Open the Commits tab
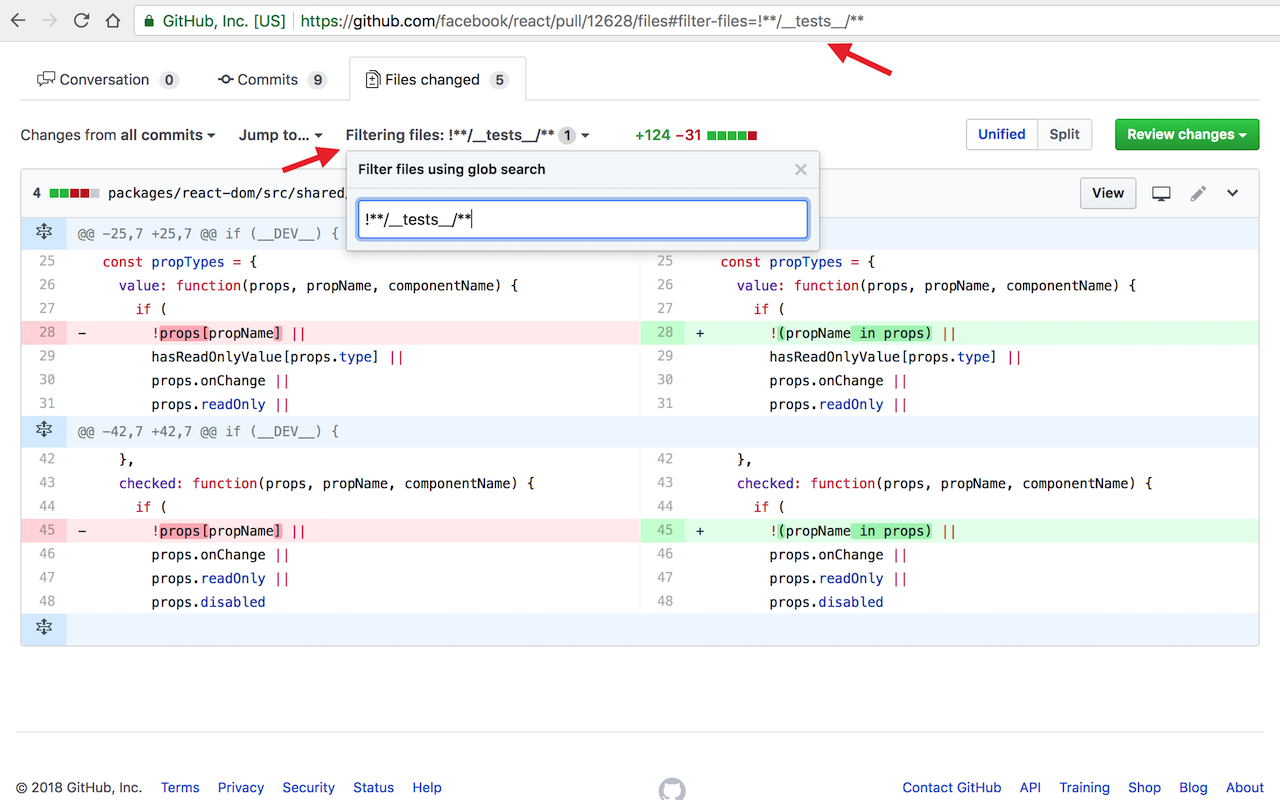Screen dimensions: 1280x800 [272, 80]
